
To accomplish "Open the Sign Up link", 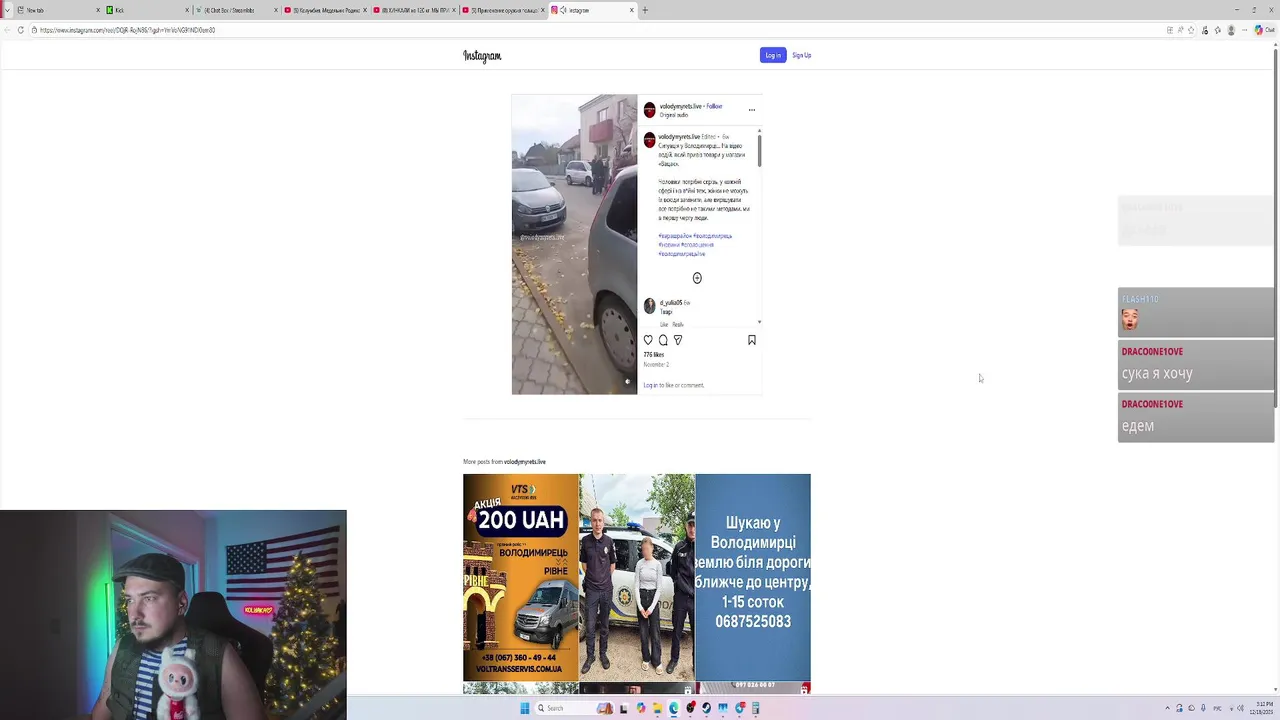I will coord(802,55).
